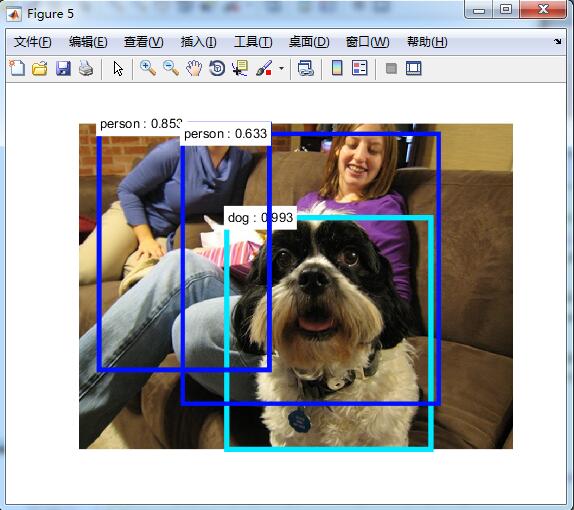Select the Zoom In magnifier tool

point(148,68)
